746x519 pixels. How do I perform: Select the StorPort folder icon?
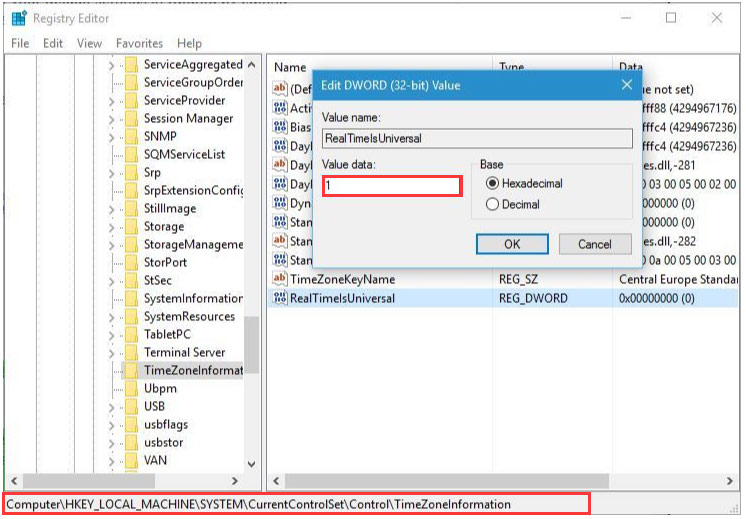pos(131,262)
